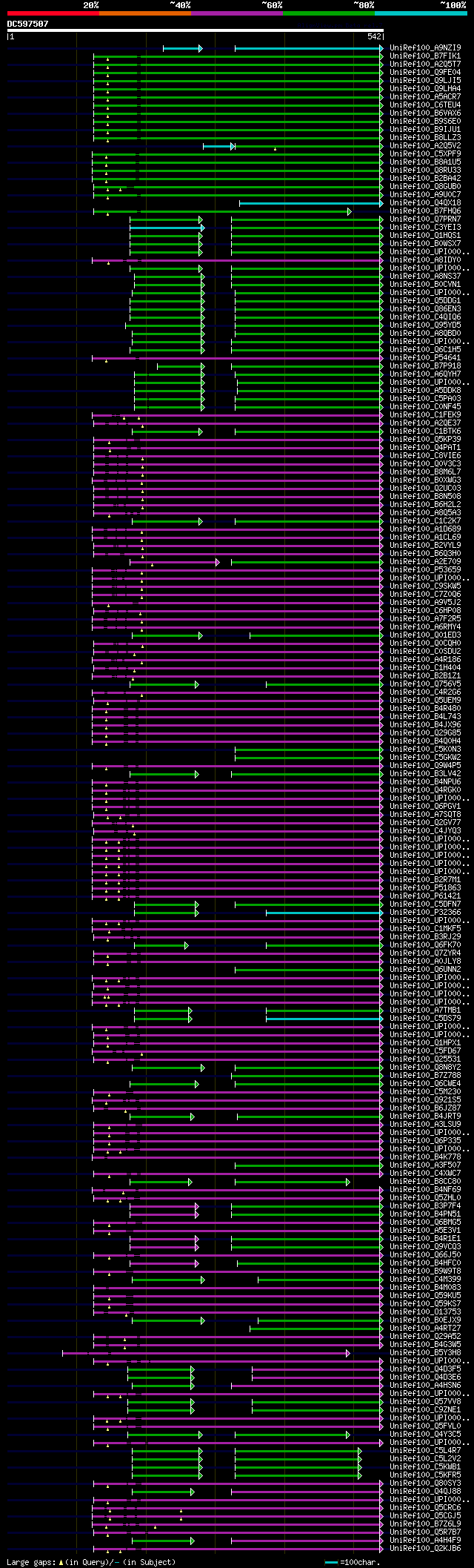Select the UniRef100_C5K0N3 label
The height and width of the screenshot is (1568, 474).
(425, 750)
